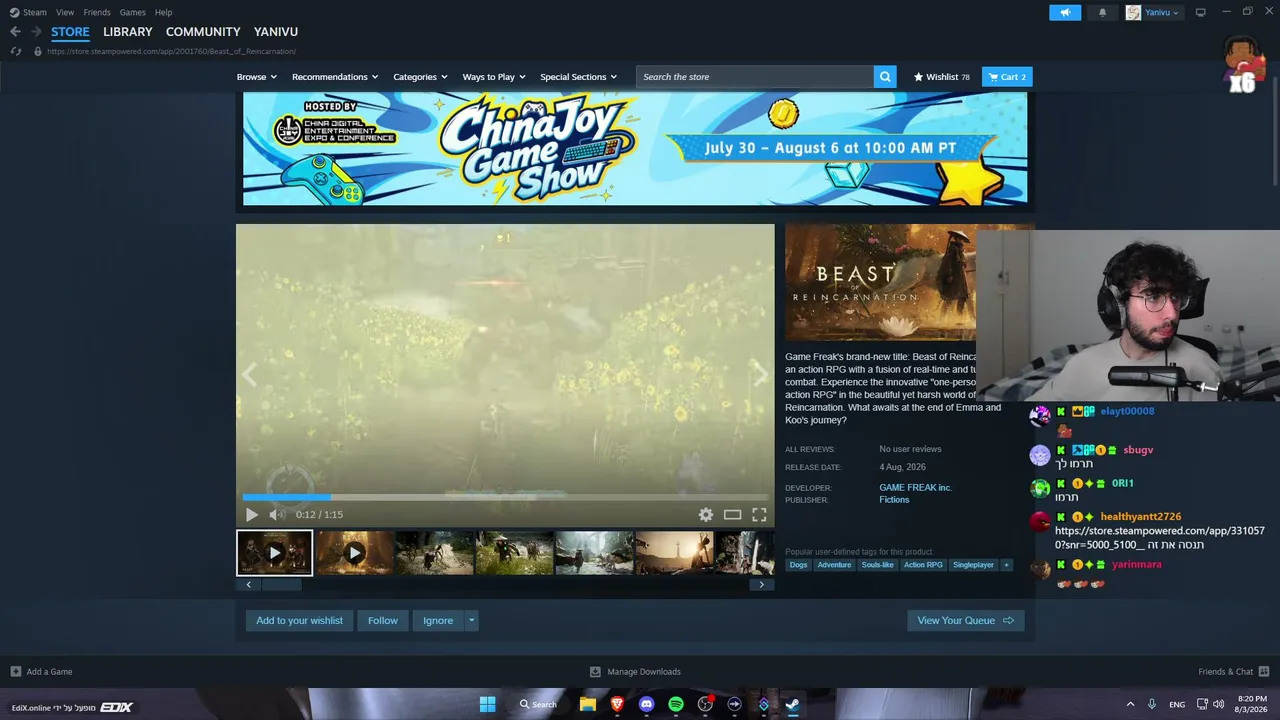This screenshot has height=720, width=1280.
Task: Open the Friends & Chat icon
Action: tap(1264, 672)
